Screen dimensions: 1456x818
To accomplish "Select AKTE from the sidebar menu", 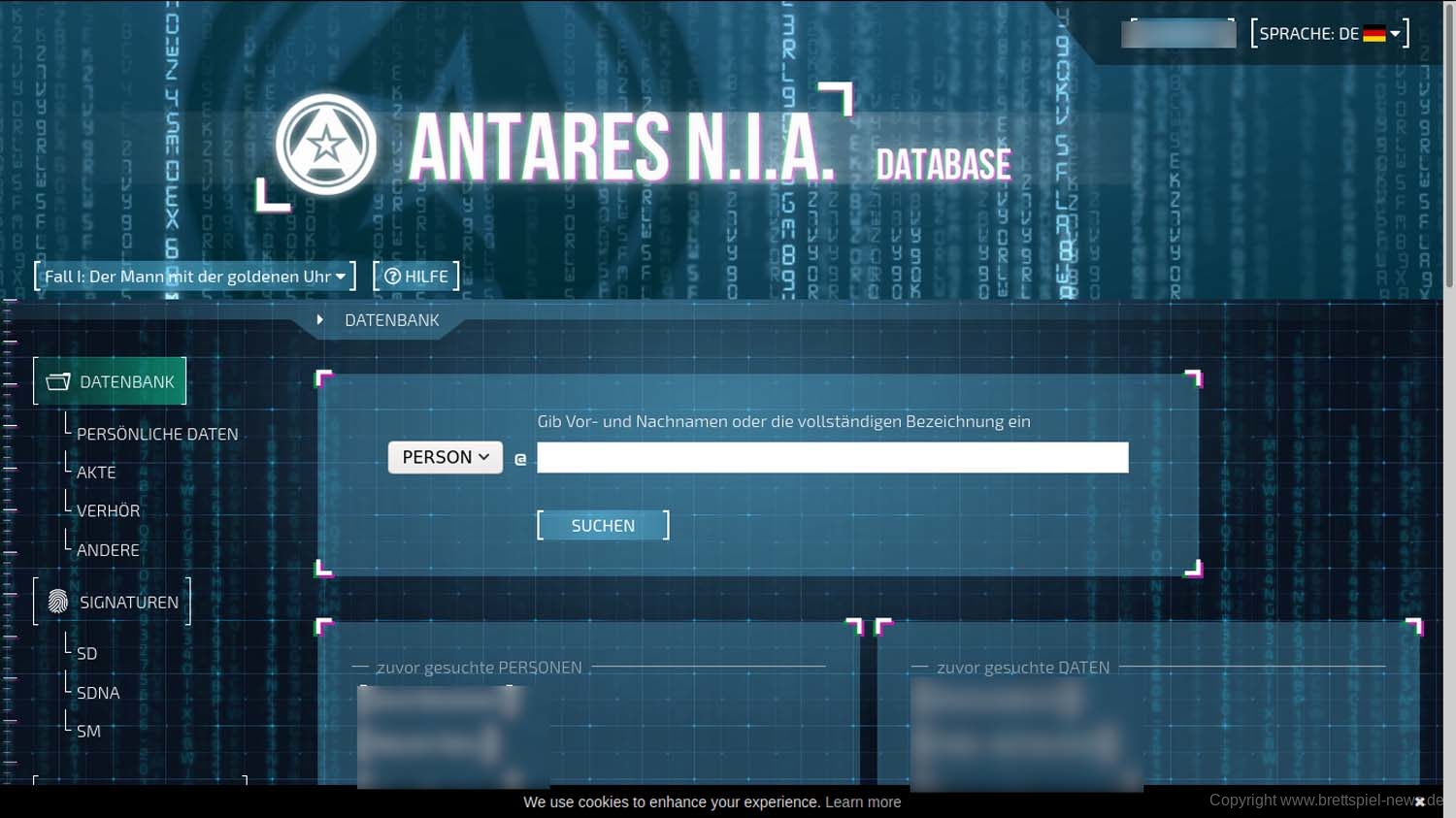I will [x=96, y=473].
